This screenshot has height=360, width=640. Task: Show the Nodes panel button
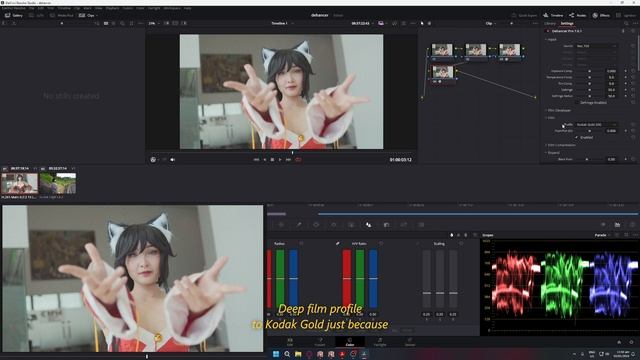coord(578,15)
